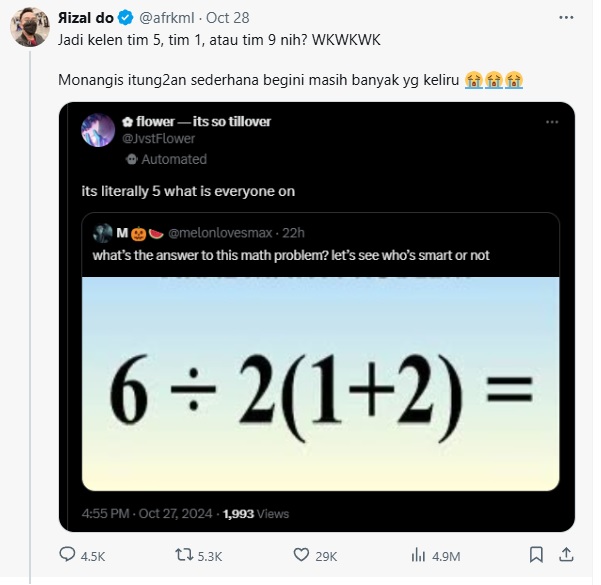
Task: Click the 1,993 Views count
Action: coord(256,514)
